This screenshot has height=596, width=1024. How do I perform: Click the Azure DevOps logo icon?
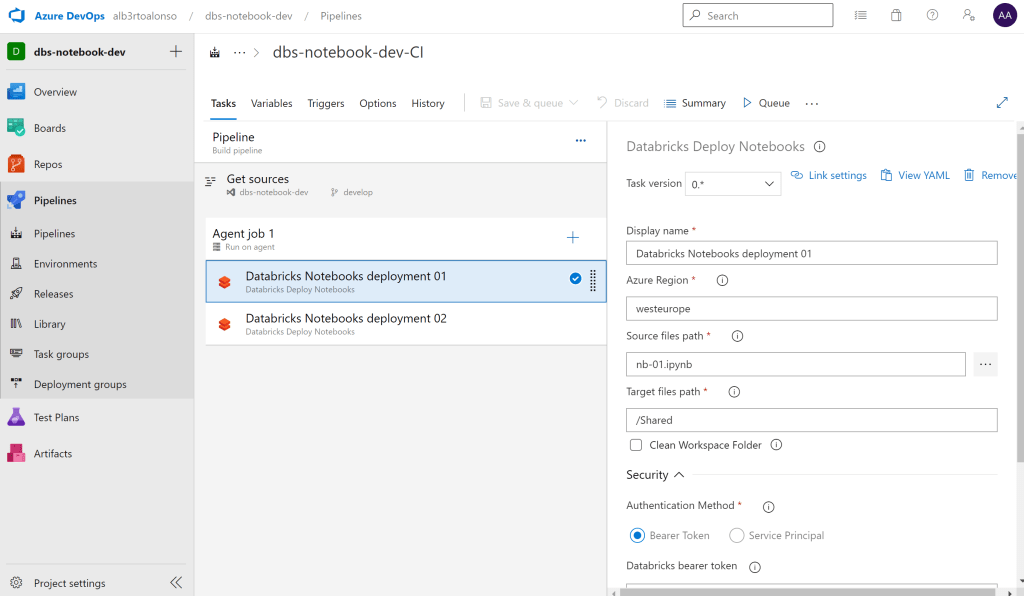click(16, 16)
